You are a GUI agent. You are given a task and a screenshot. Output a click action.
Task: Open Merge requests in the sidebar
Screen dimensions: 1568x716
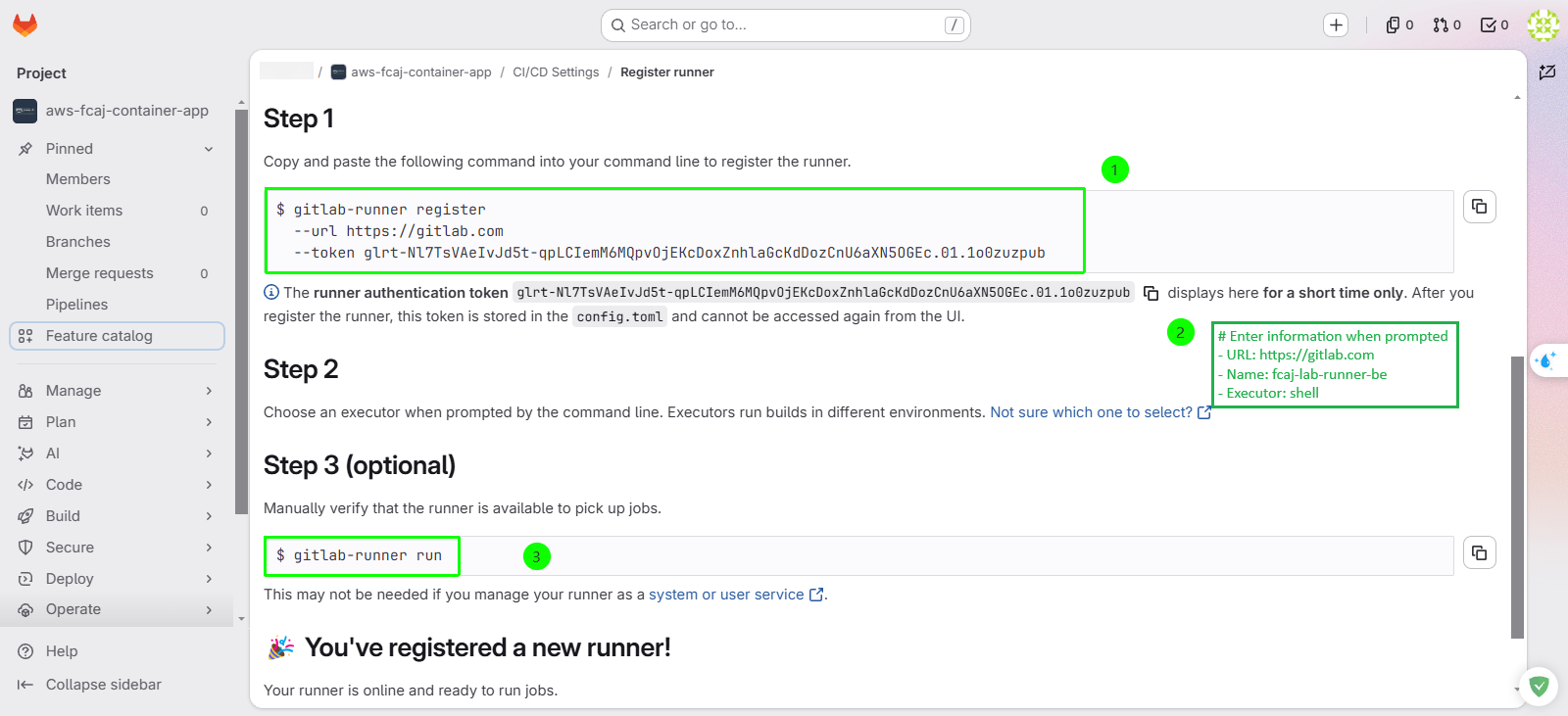(x=118, y=273)
